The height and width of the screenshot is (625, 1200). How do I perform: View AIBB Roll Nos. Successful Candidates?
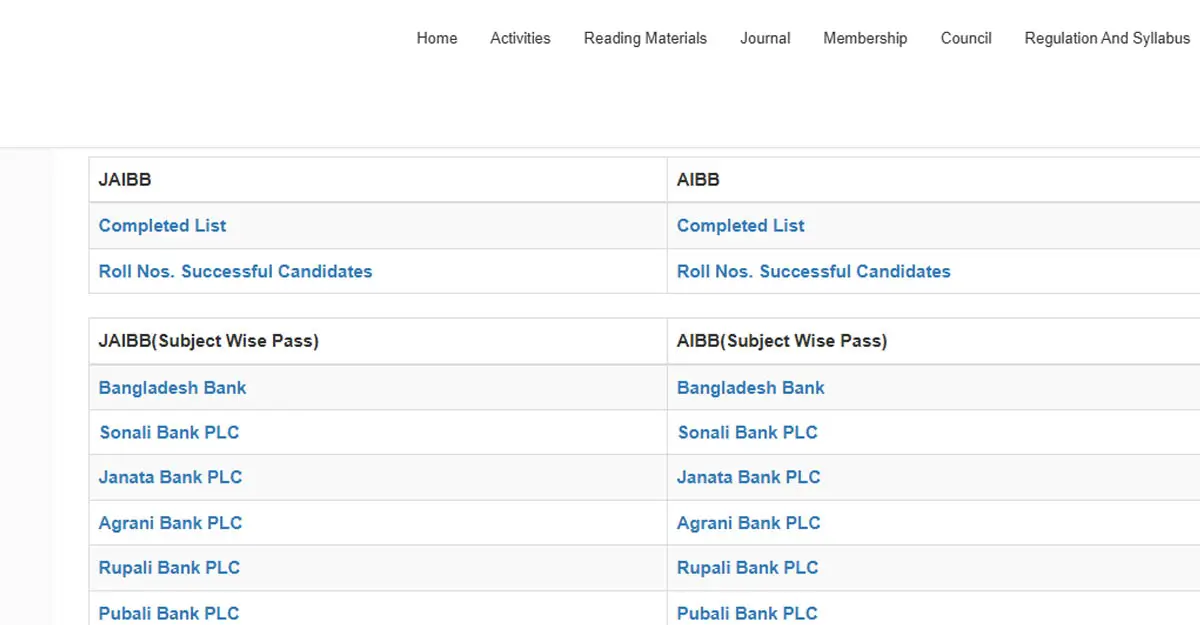(x=813, y=271)
